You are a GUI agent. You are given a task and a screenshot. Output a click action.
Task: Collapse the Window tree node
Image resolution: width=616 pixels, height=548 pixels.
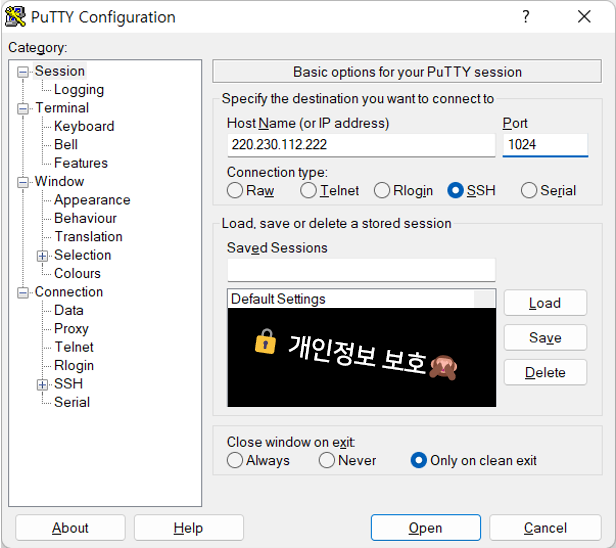coord(23,182)
